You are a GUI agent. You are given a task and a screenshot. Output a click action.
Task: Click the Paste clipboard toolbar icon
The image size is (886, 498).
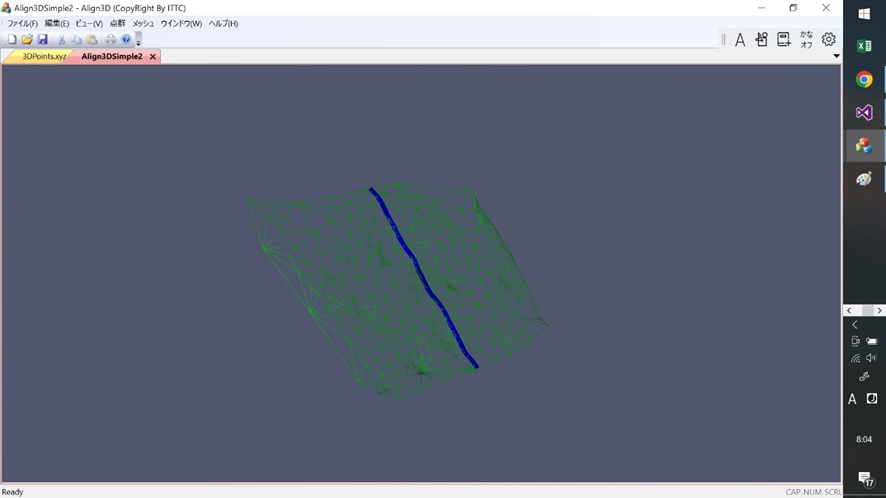(92, 40)
